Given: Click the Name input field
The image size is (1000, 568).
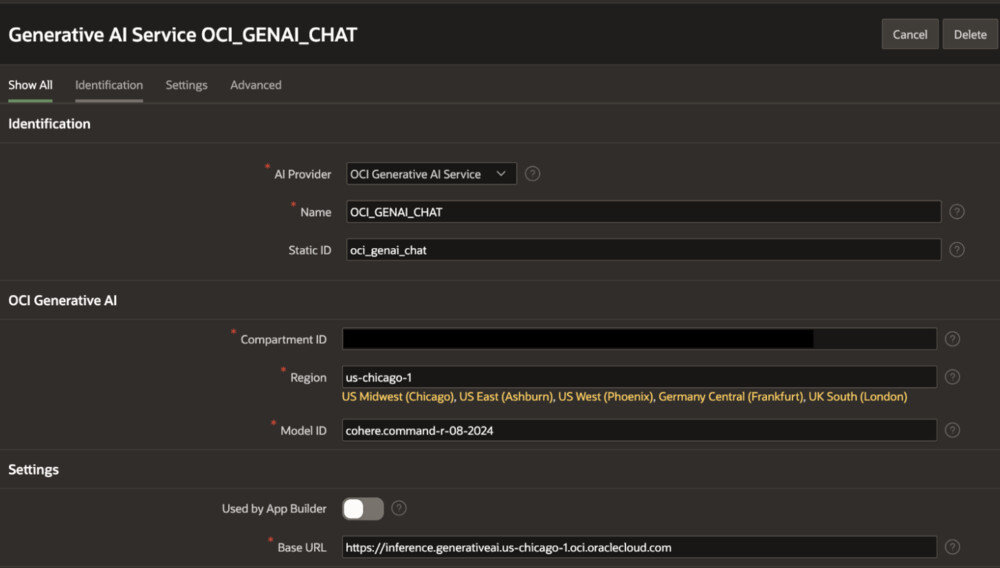Looking at the screenshot, I should click(x=643, y=212).
